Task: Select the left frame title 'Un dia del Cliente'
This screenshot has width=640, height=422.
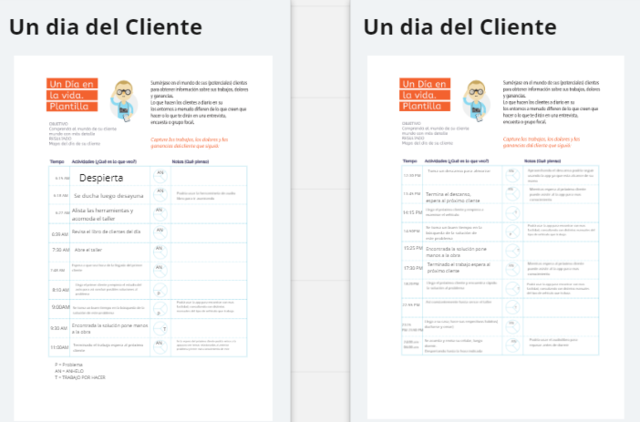Action: click(106, 27)
